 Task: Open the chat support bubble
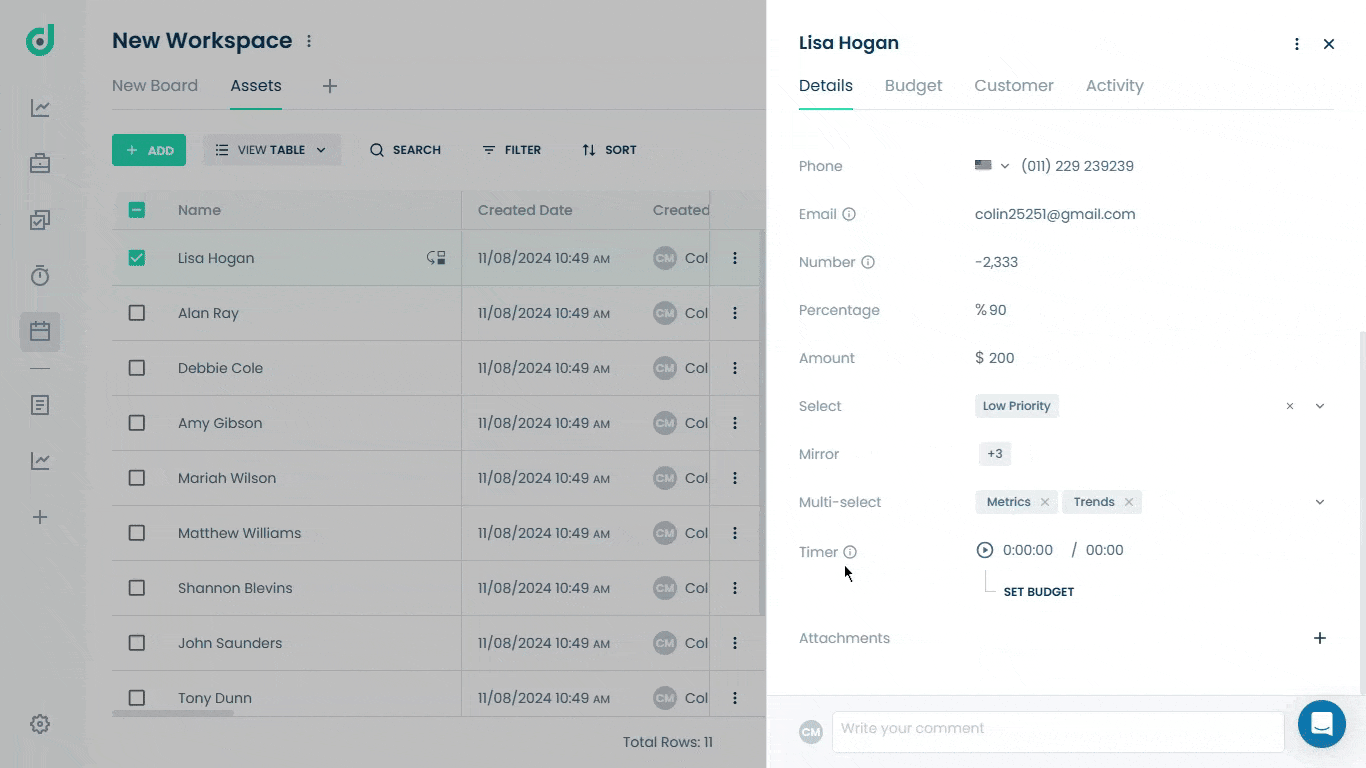click(x=1322, y=724)
